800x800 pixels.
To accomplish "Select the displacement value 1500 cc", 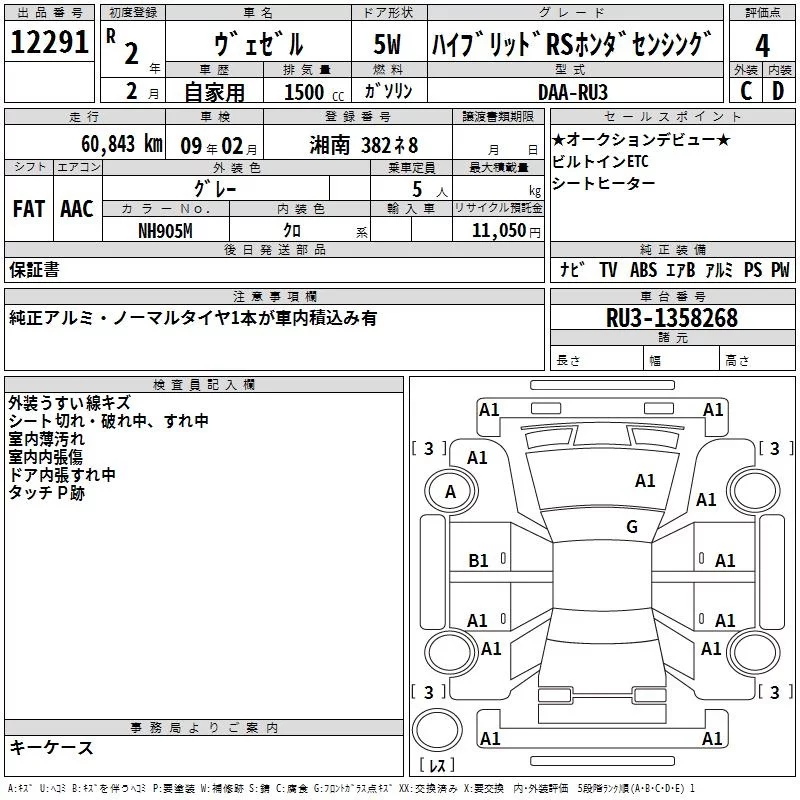I will point(314,92).
